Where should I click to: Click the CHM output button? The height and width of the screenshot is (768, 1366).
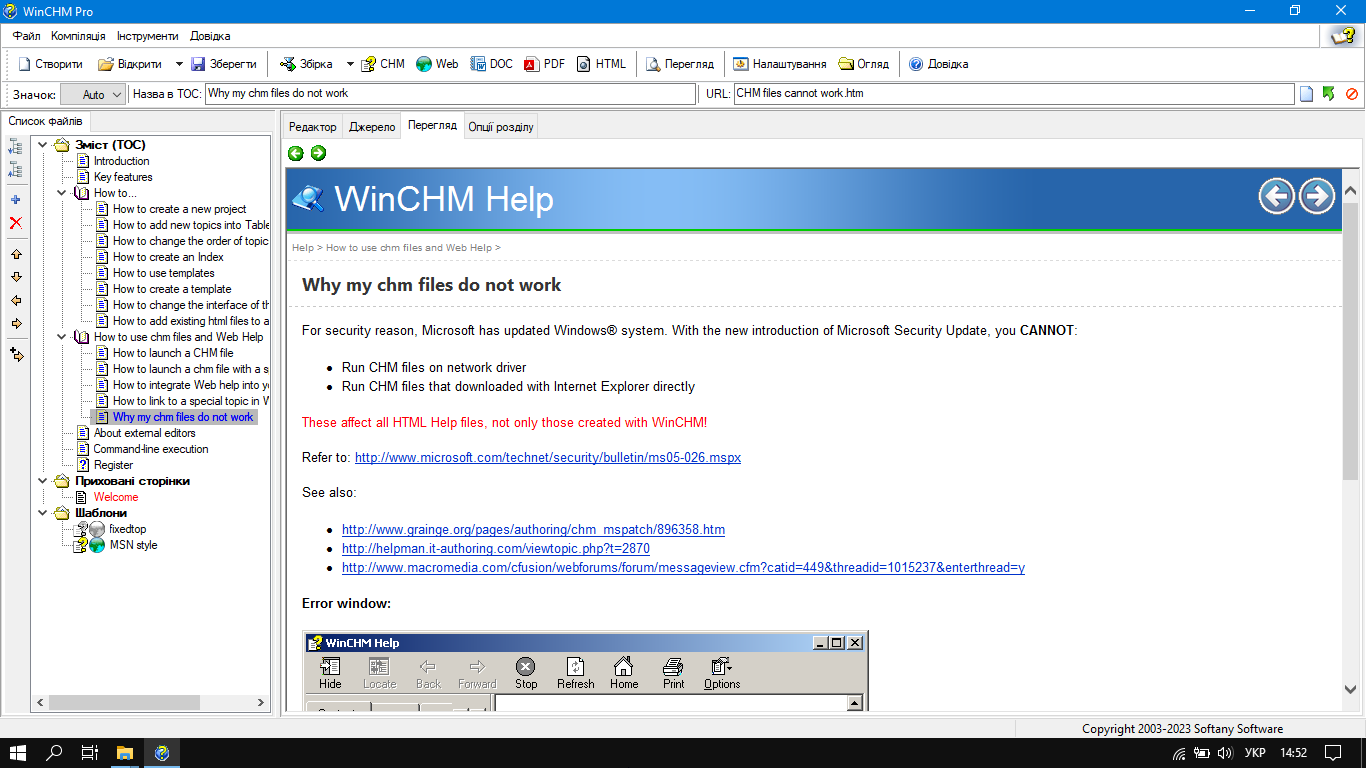383,64
